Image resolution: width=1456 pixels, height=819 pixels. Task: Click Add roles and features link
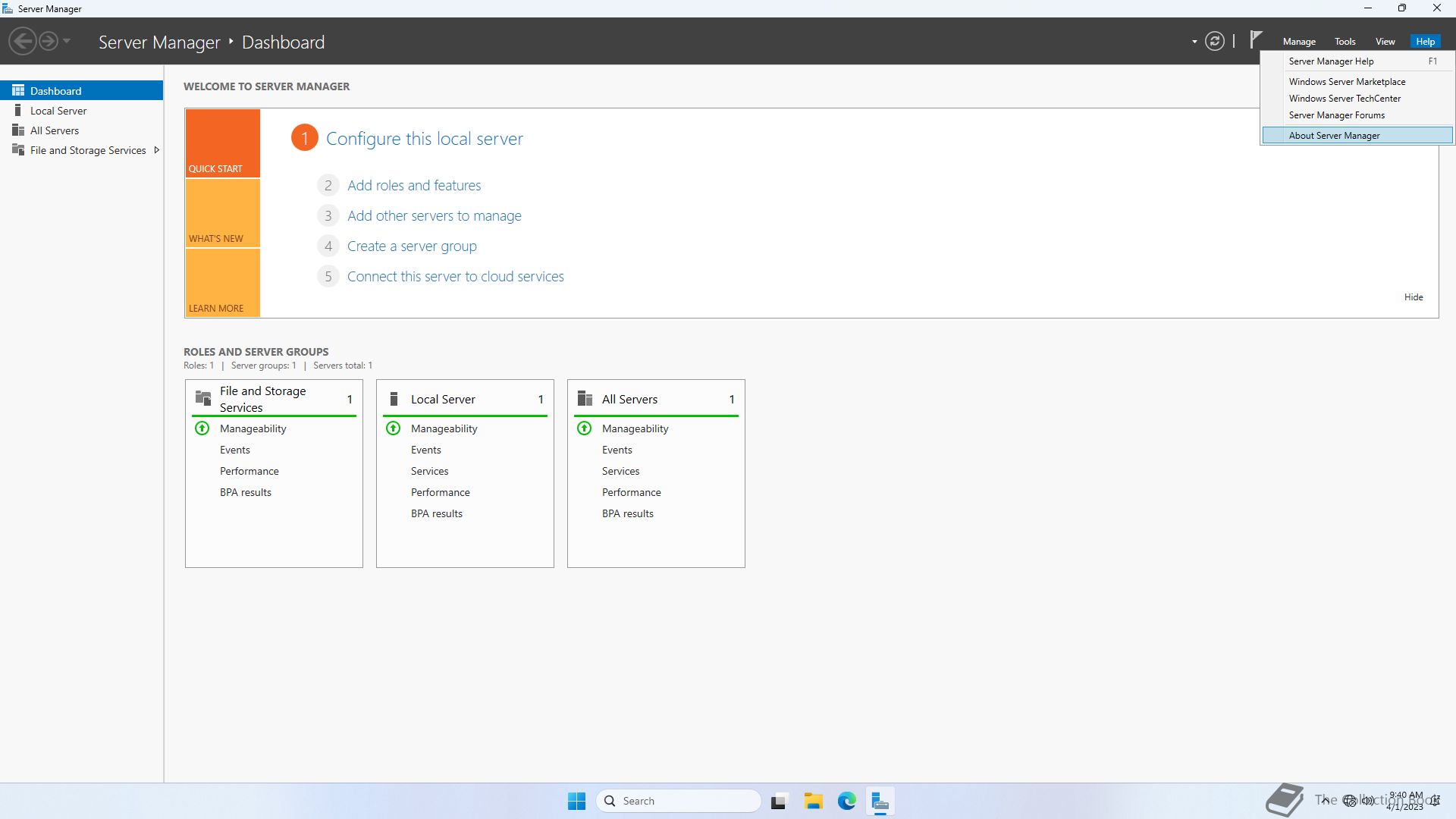pos(414,185)
